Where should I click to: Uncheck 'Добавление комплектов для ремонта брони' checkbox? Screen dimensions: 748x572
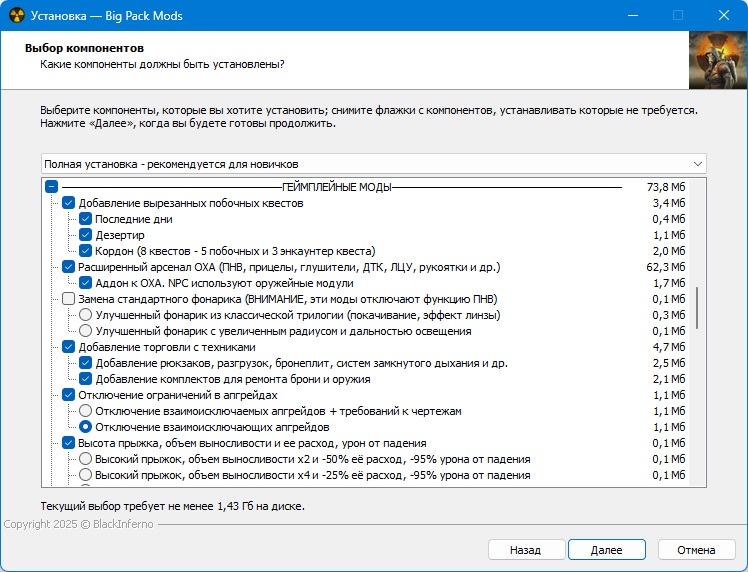pos(86,379)
